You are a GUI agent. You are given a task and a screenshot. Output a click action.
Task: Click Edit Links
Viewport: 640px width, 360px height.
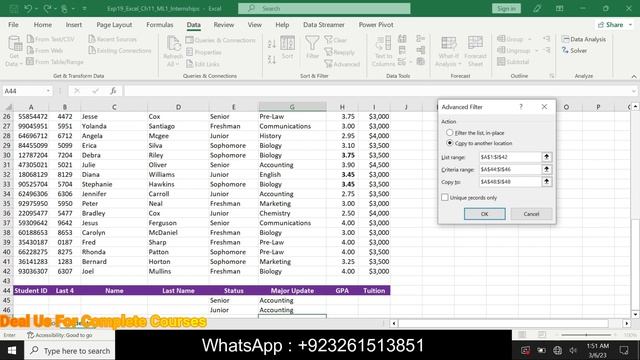203,64
